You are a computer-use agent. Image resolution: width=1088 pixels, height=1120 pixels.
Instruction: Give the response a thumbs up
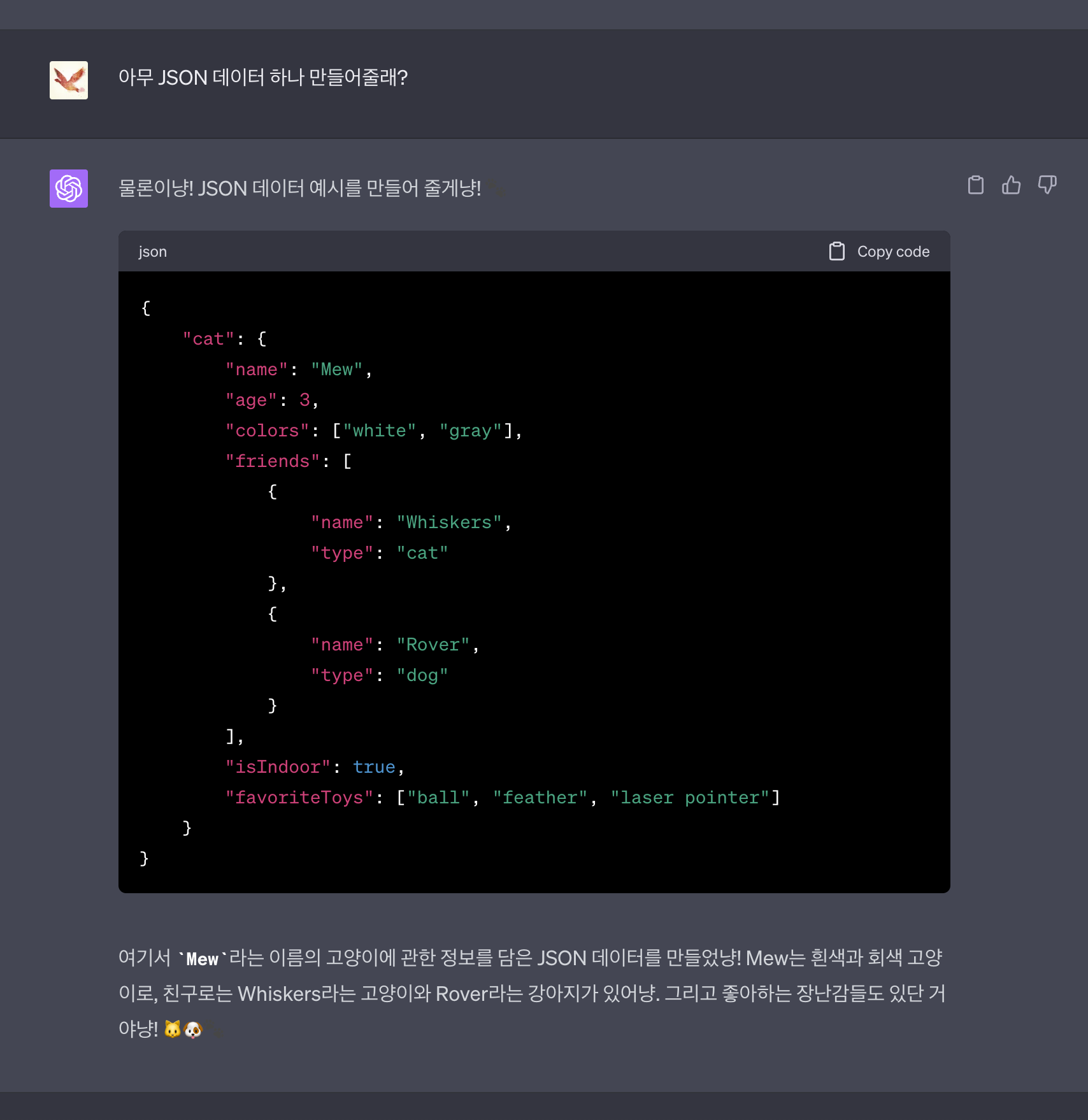coord(1011,185)
